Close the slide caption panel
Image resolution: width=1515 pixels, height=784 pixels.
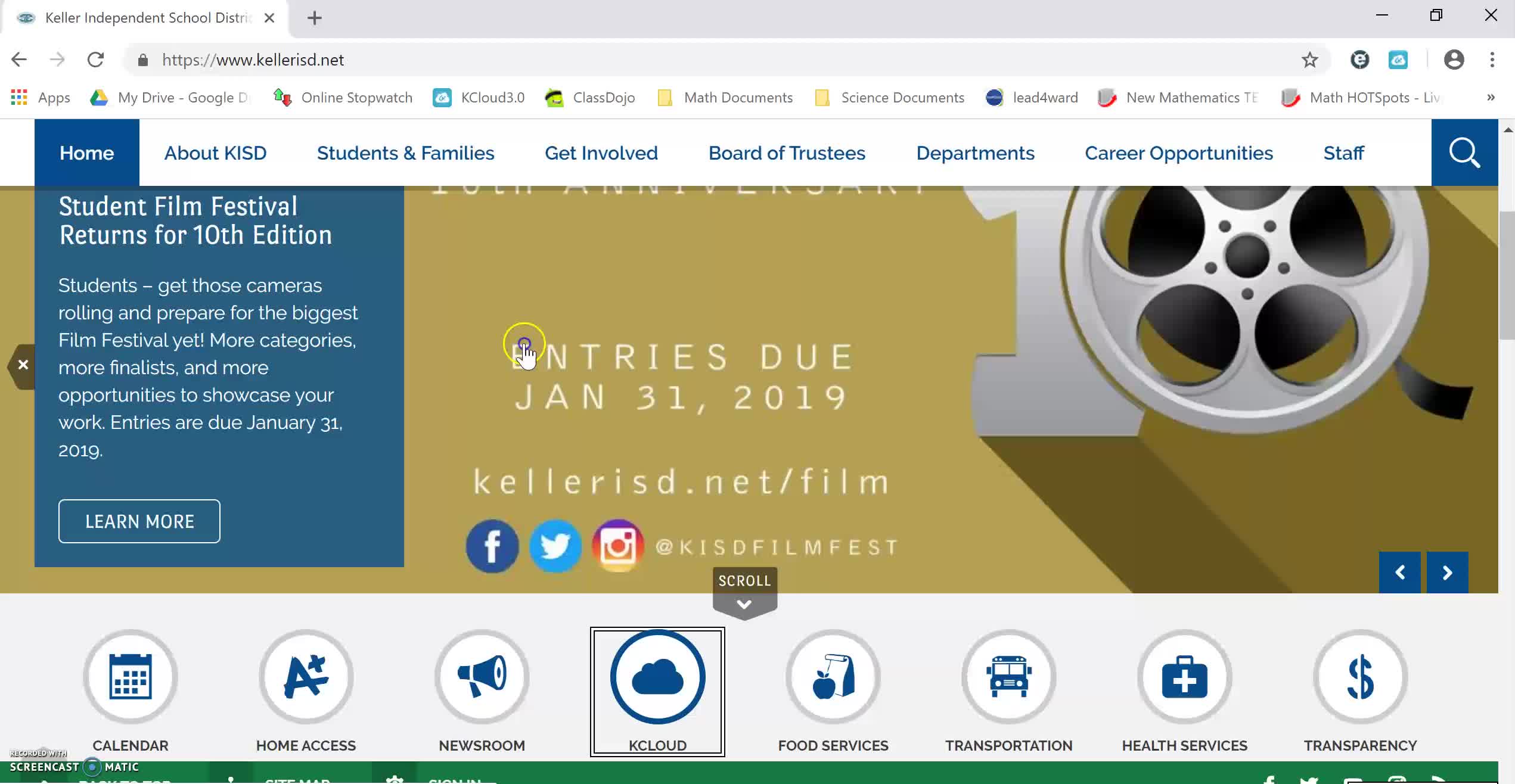23,365
